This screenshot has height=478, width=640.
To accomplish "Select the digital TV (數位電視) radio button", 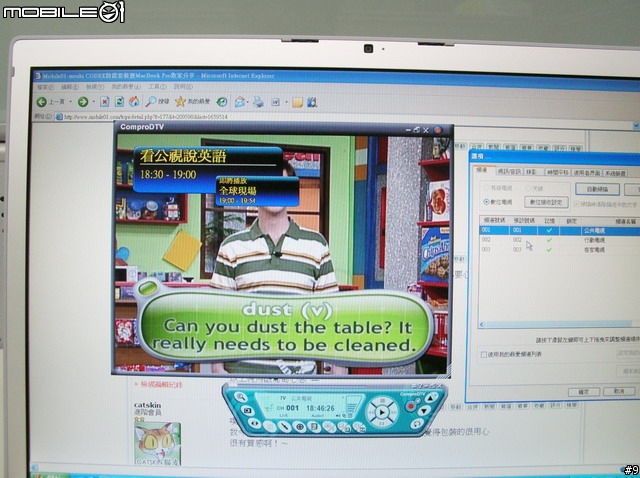I will (486, 202).
